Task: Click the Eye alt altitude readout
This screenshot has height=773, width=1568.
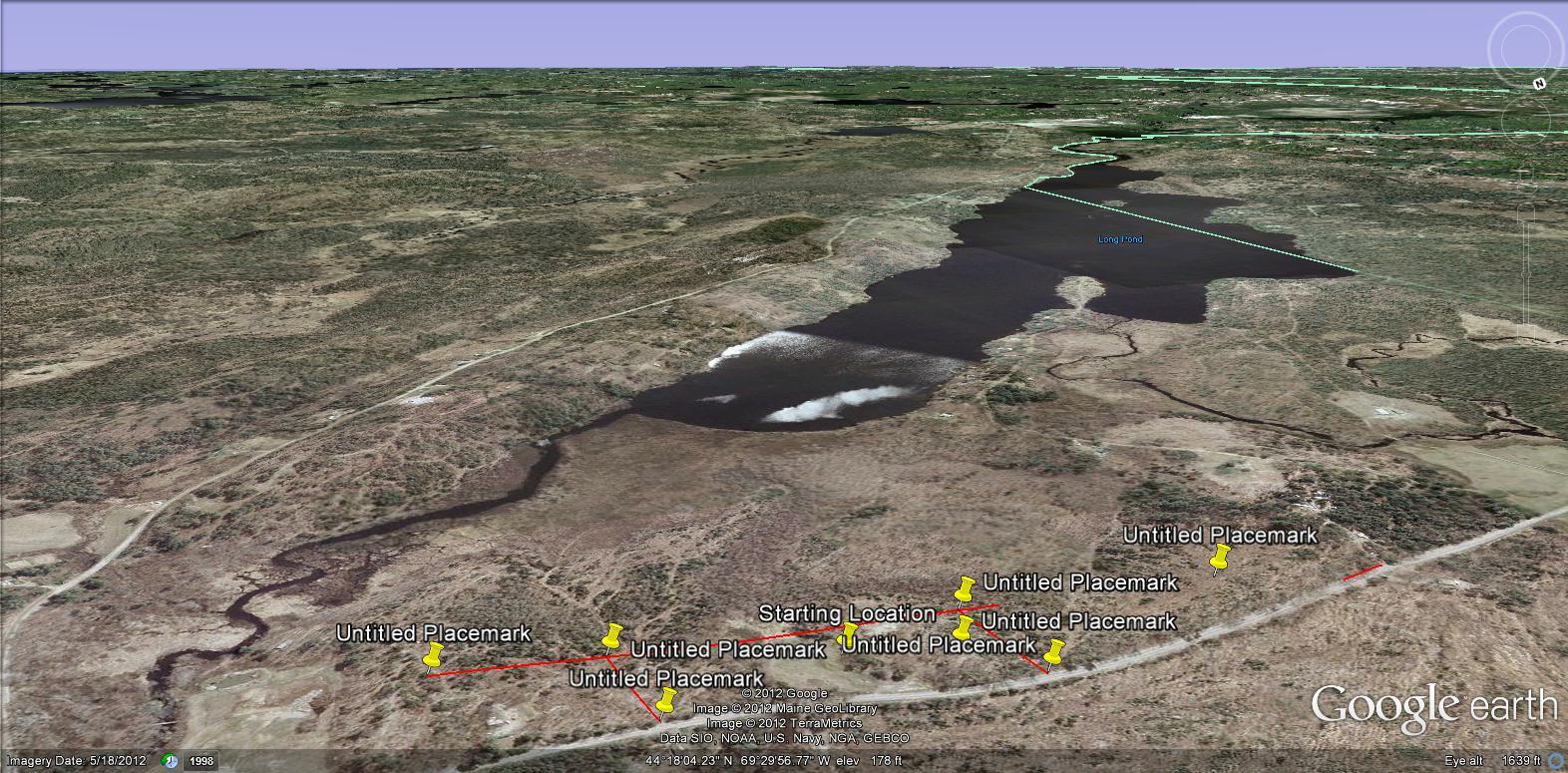Action: [x=1493, y=761]
